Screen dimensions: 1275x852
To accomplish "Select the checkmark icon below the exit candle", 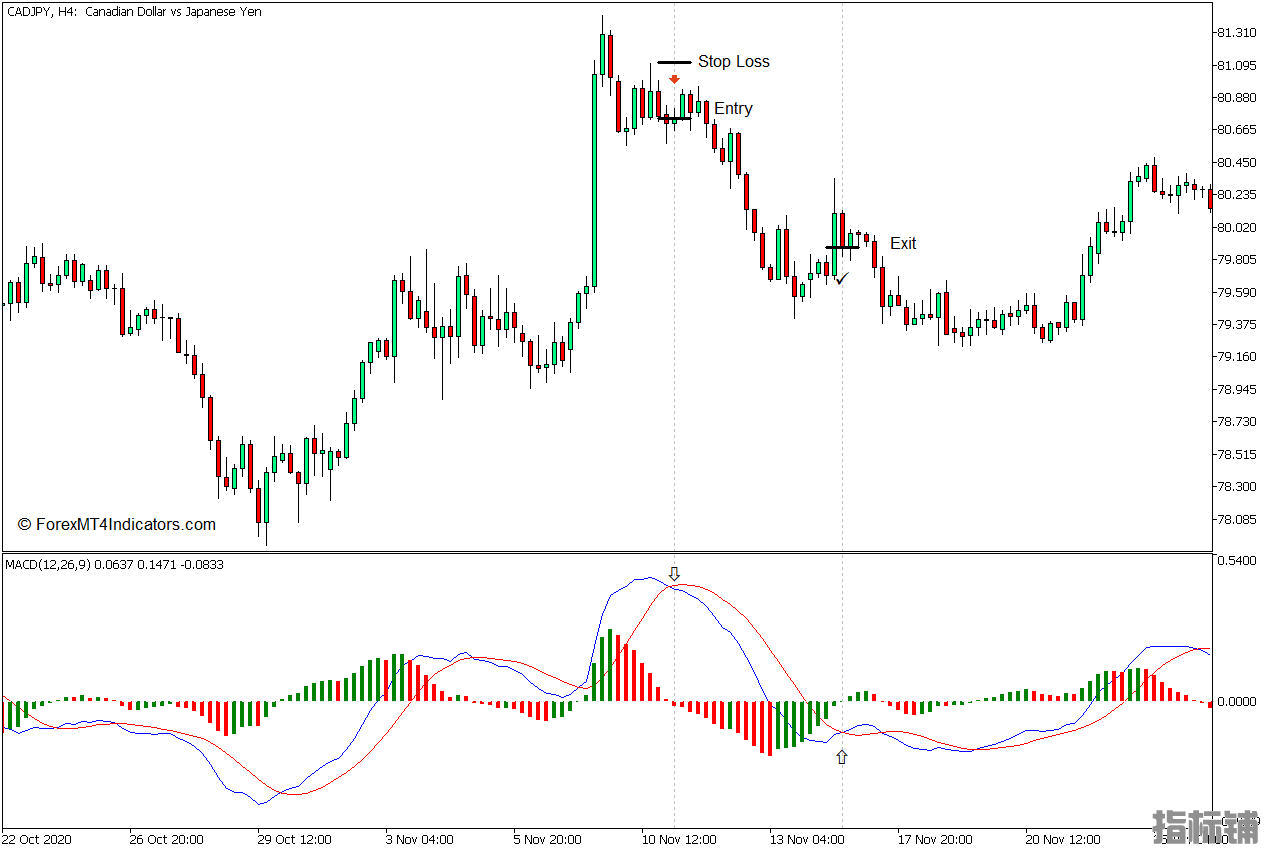I will [x=842, y=278].
